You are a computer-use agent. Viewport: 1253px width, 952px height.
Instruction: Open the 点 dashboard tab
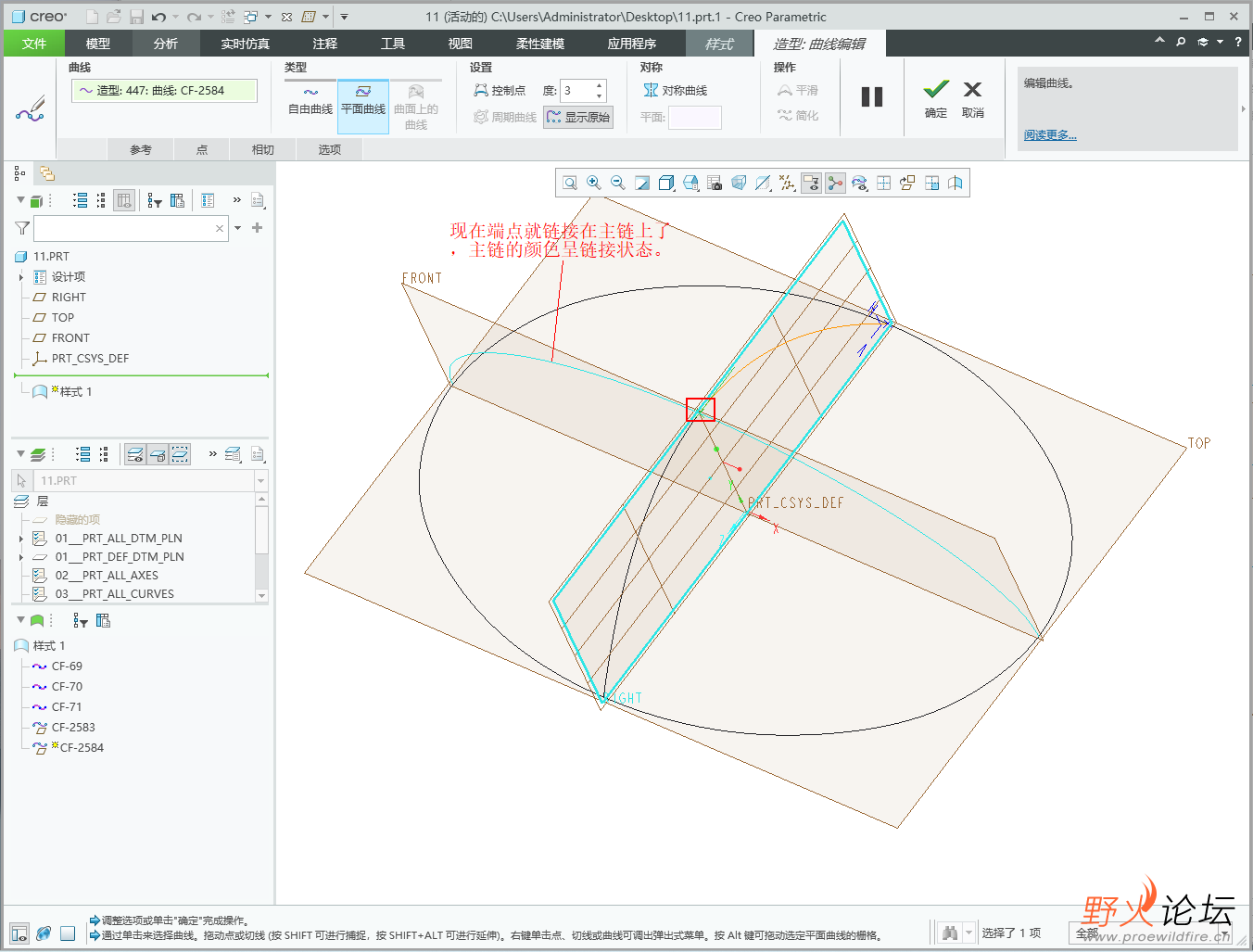point(202,149)
